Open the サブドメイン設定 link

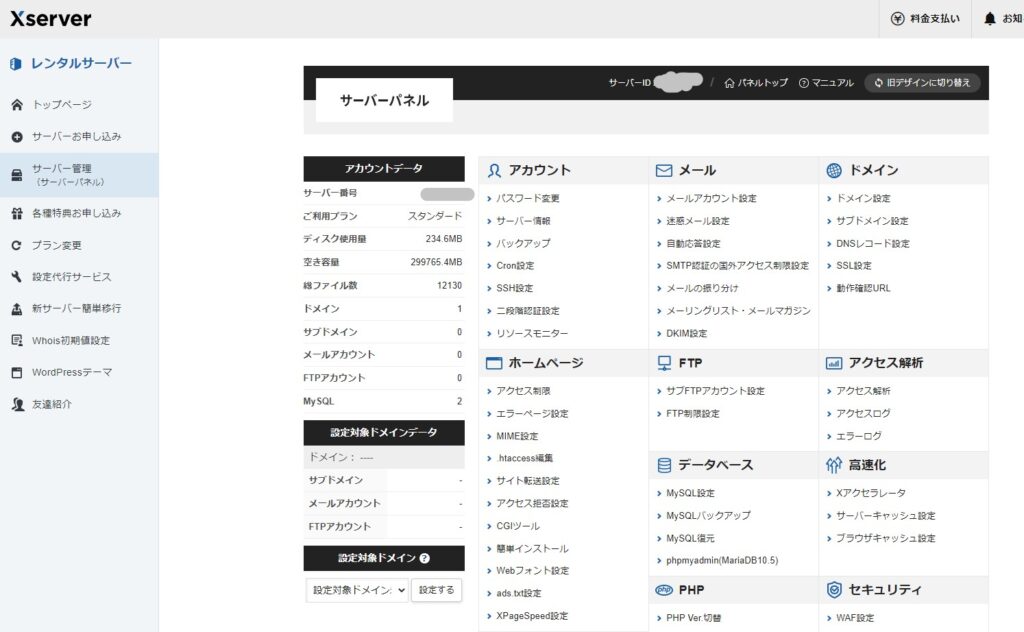click(x=872, y=221)
